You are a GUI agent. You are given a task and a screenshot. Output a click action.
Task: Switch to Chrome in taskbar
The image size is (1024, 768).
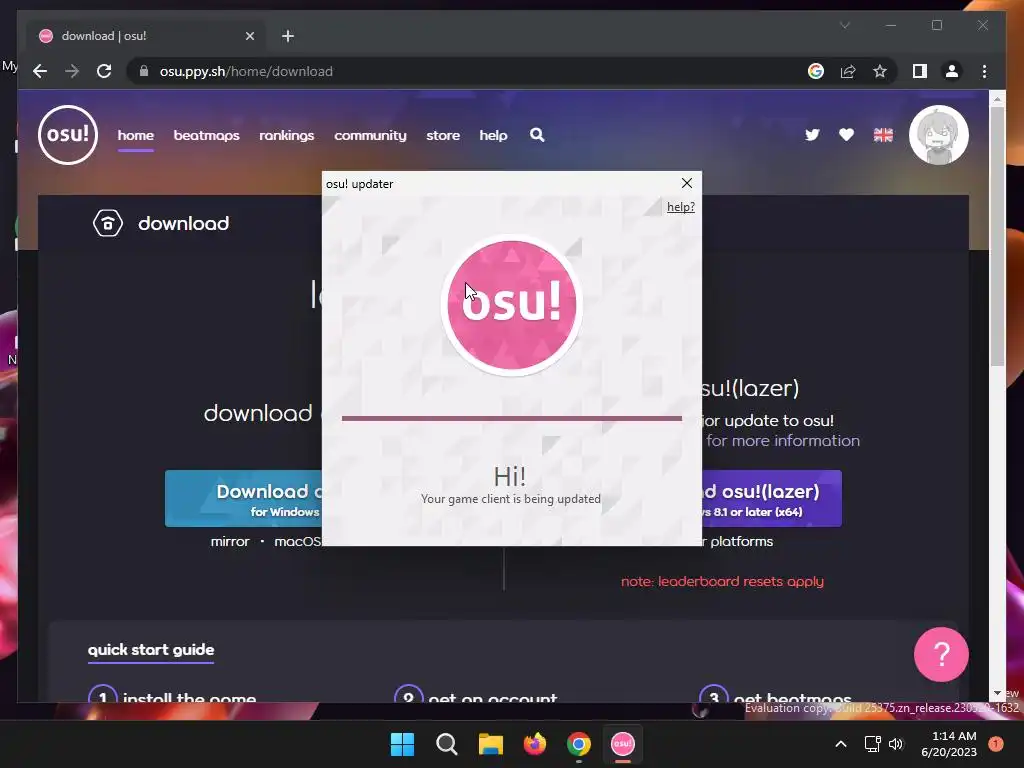(x=579, y=744)
